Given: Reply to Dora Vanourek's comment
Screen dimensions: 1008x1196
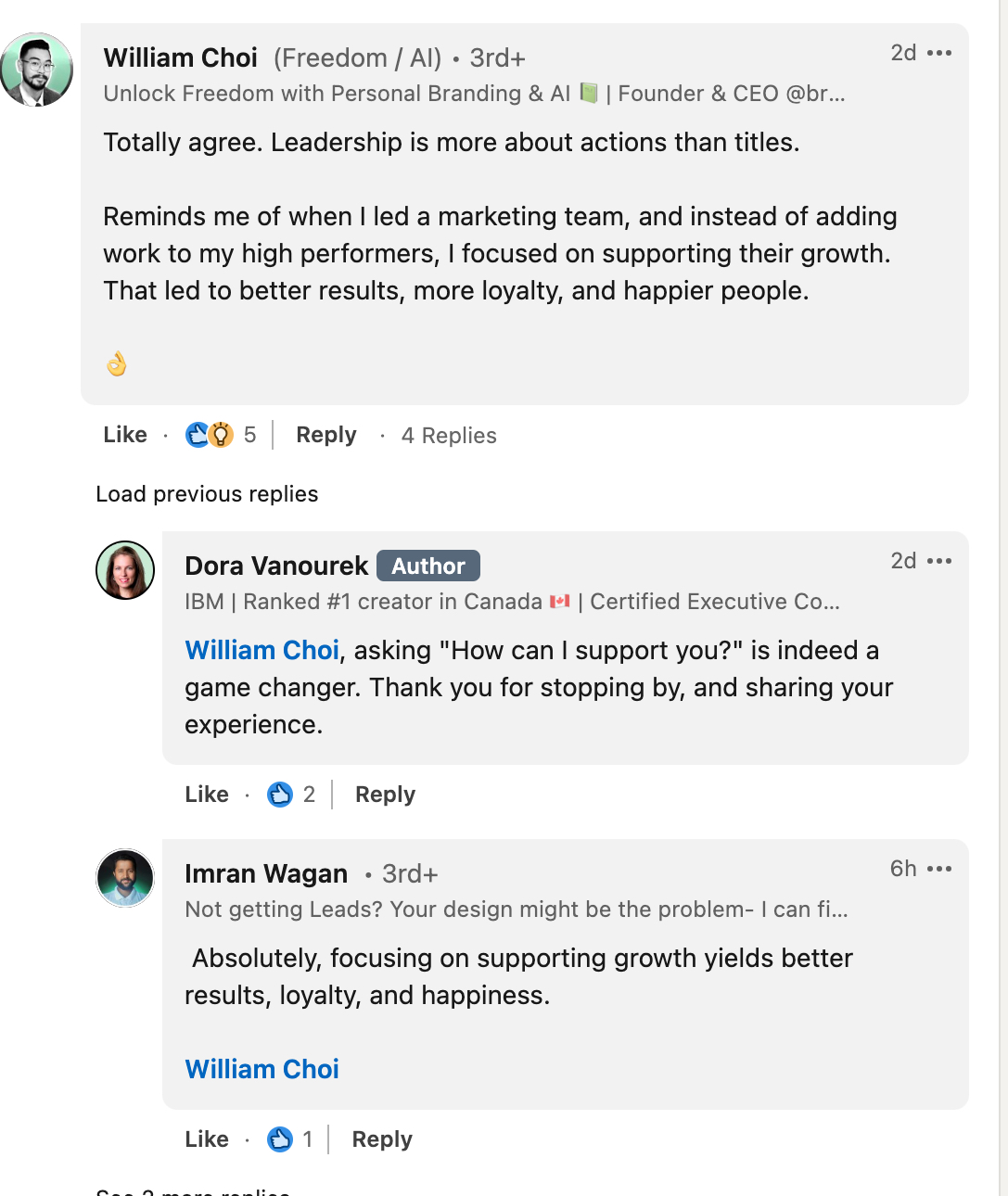Looking at the screenshot, I should [x=384, y=795].
